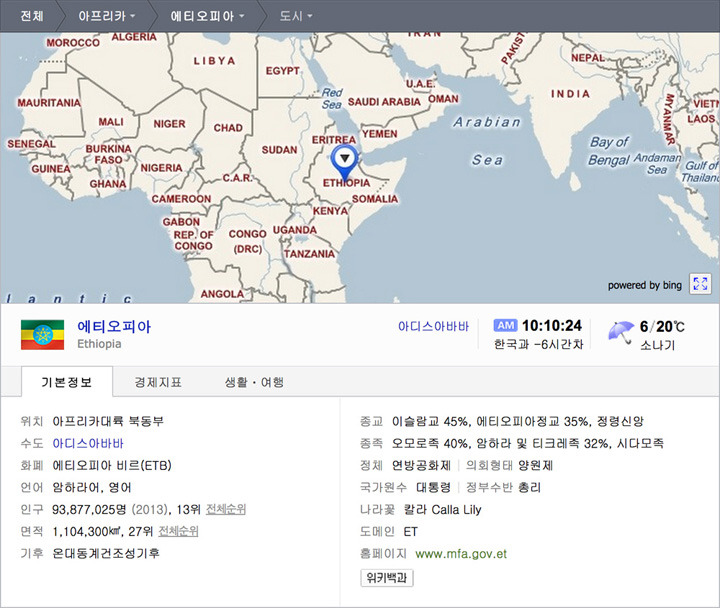The width and height of the screenshot is (720, 608).
Task: Select the 기본정보 tab
Action: pyautogui.click(x=66, y=382)
